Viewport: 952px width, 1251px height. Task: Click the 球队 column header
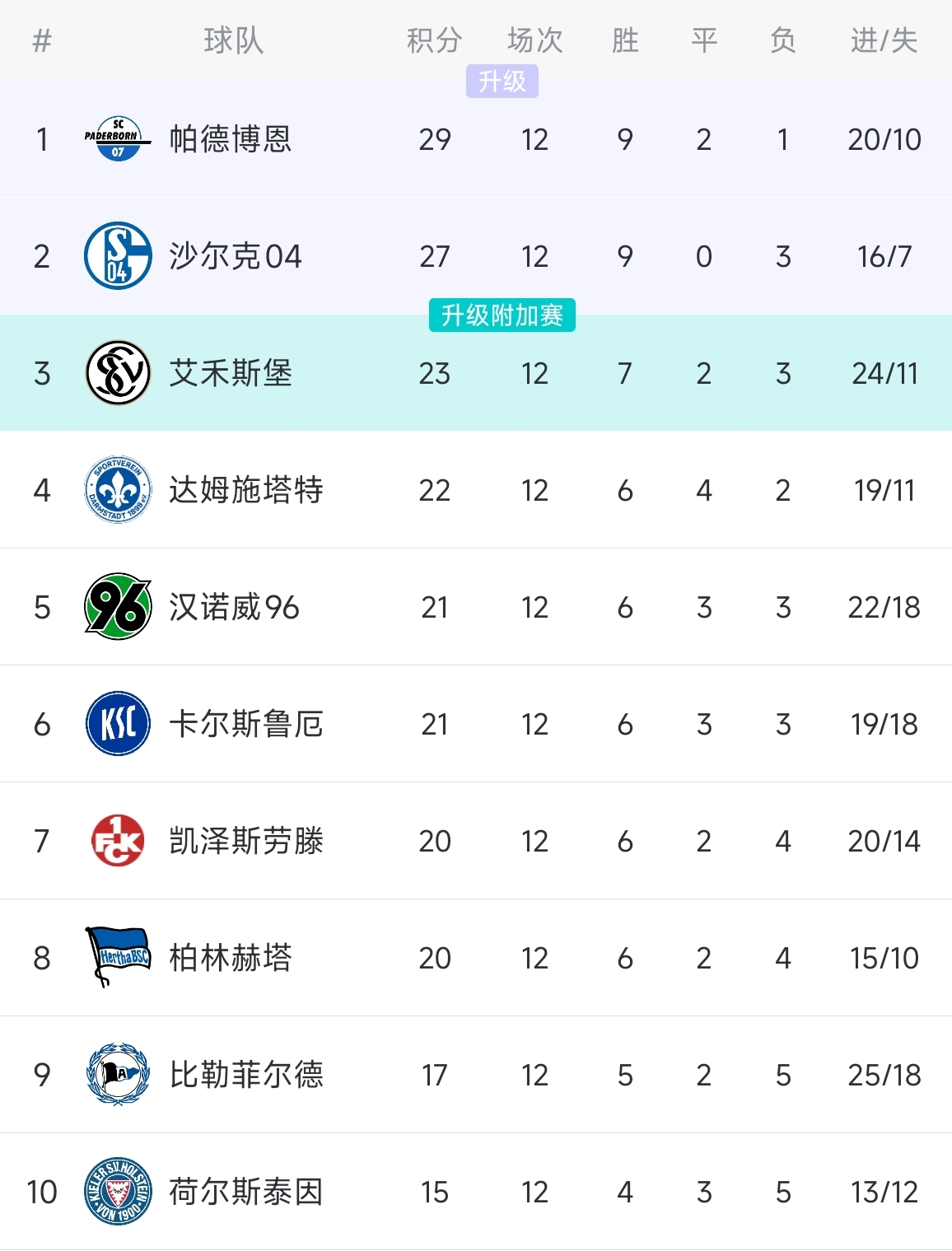tap(234, 40)
